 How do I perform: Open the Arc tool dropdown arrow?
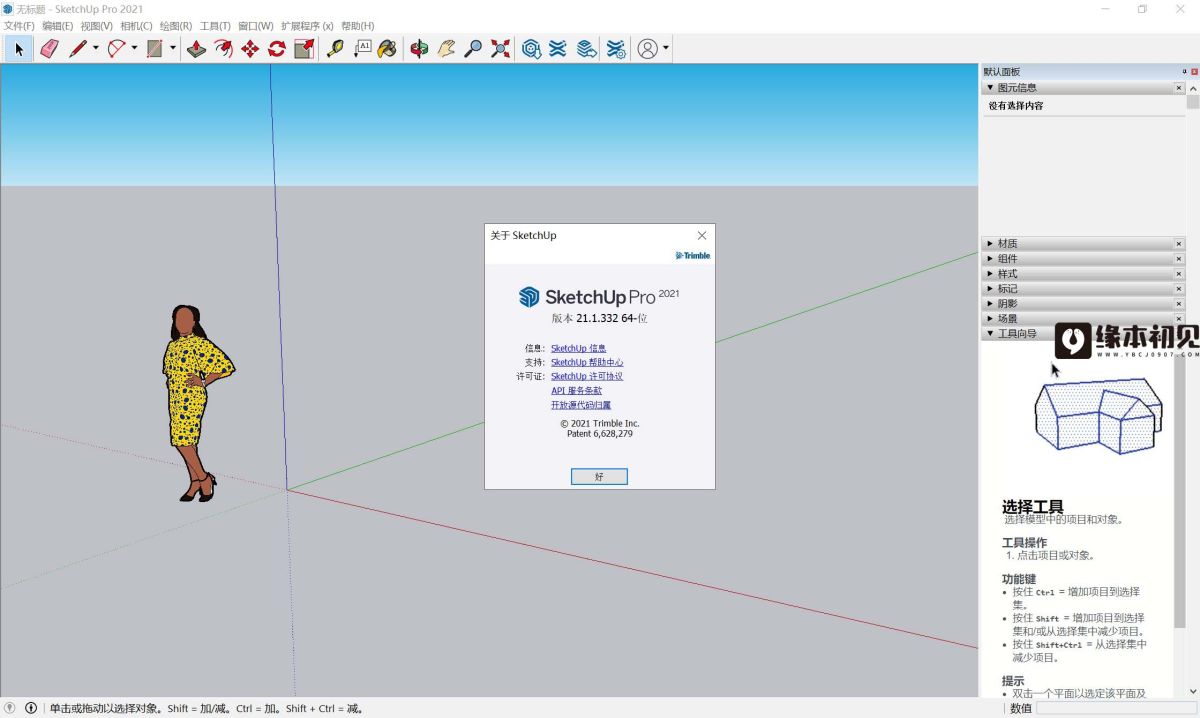click(134, 48)
